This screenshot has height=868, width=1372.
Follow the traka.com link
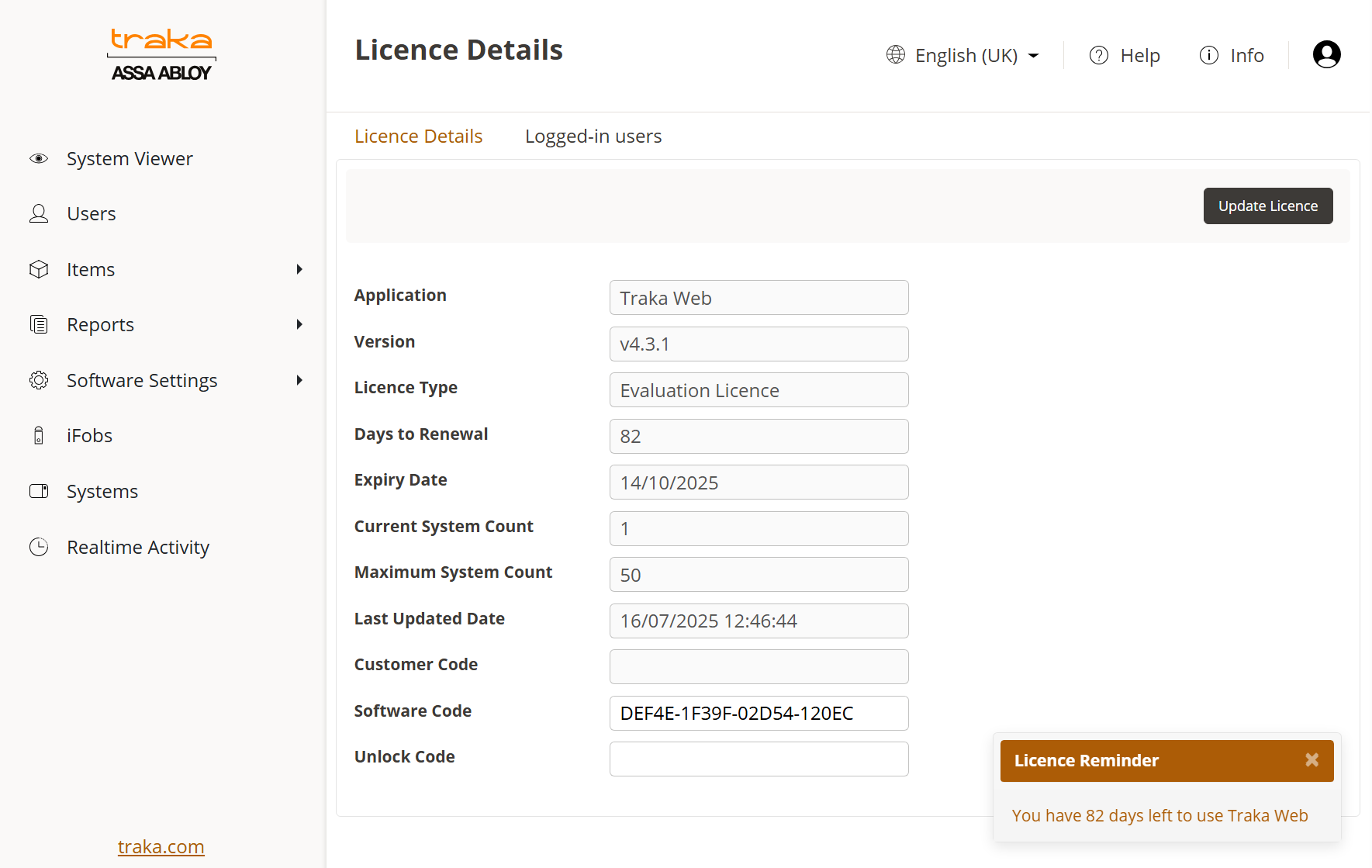point(161,846)
